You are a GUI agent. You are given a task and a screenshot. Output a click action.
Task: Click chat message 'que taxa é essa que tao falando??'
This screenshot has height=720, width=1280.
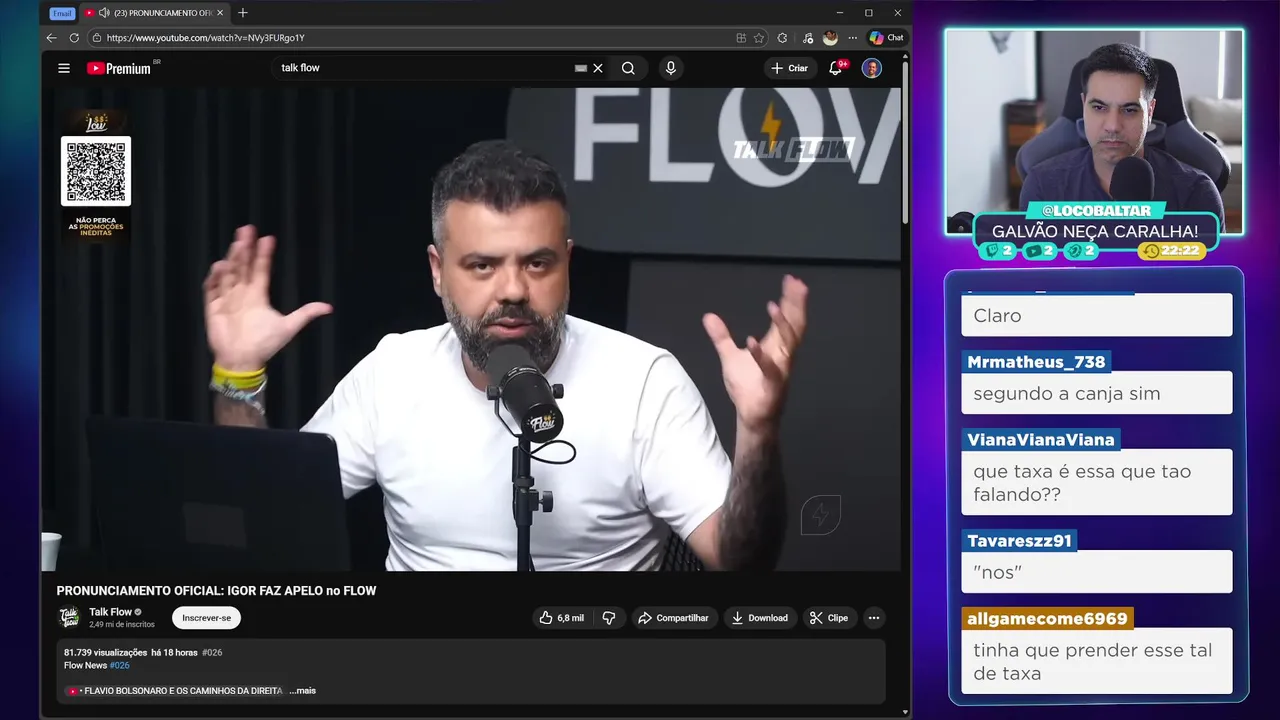click(1097, 483)
